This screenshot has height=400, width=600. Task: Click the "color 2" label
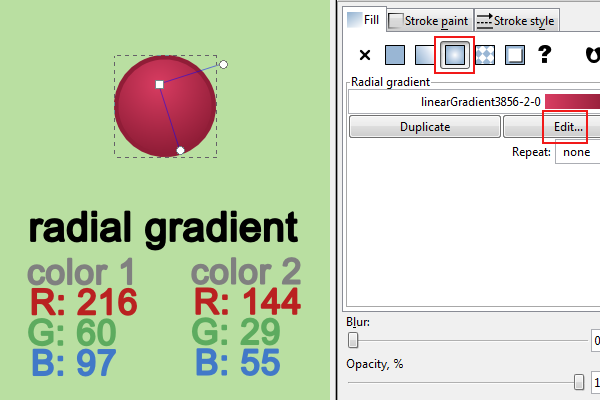[x=246, y=272]
